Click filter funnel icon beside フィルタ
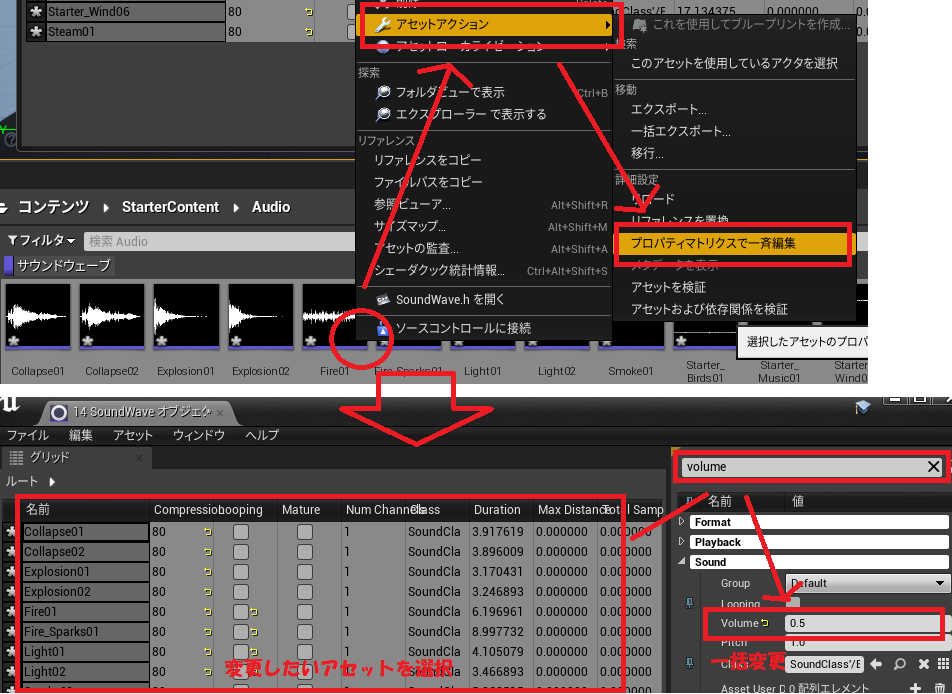Image resolution: width=952 pixels, height=694 pixels. (12, 240)
